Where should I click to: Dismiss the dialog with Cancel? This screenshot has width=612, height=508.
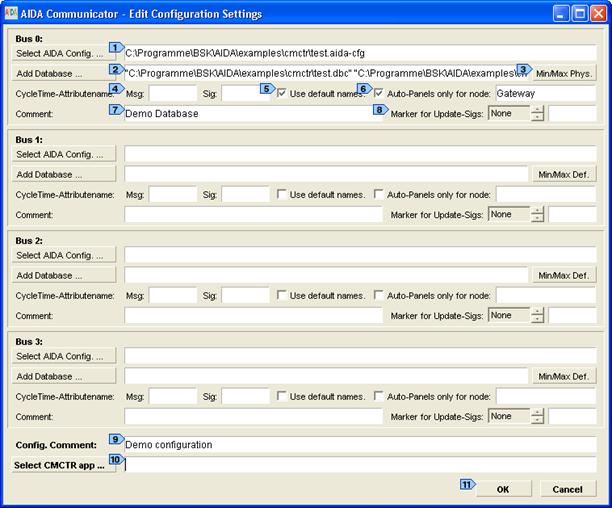pyautogui.click(x=568, y=489)
